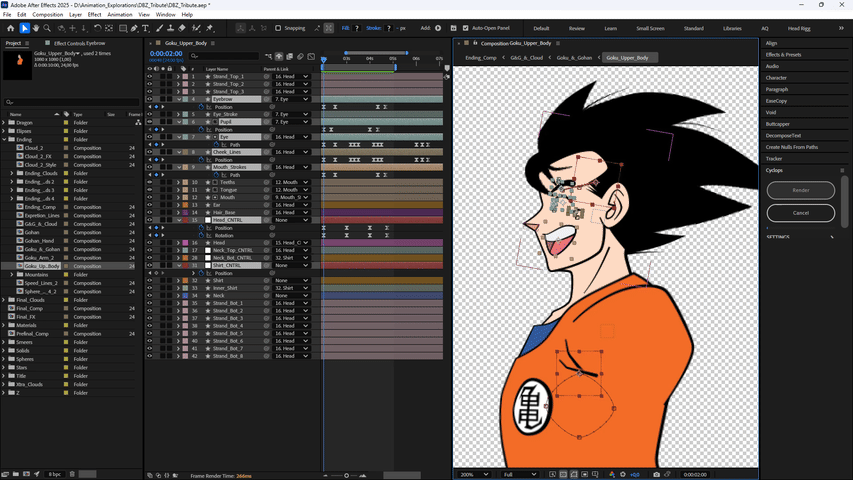853x480 pixels.
Task: Click the Add shape play icon
Action: pyautogui.click(x=438, y=28)
